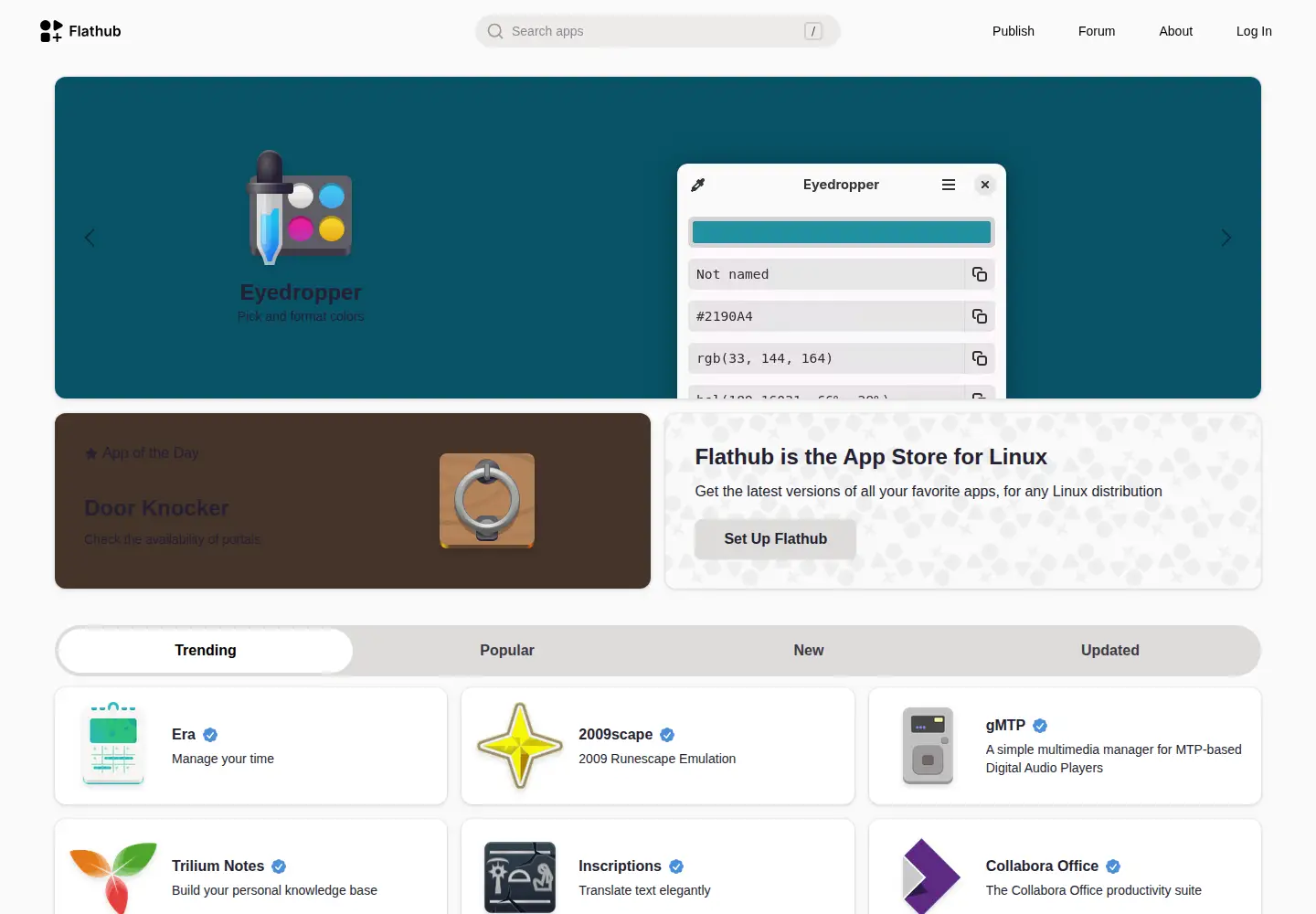
Task: Click the slash shortcut key badge
Action: (x=813, y=31)
